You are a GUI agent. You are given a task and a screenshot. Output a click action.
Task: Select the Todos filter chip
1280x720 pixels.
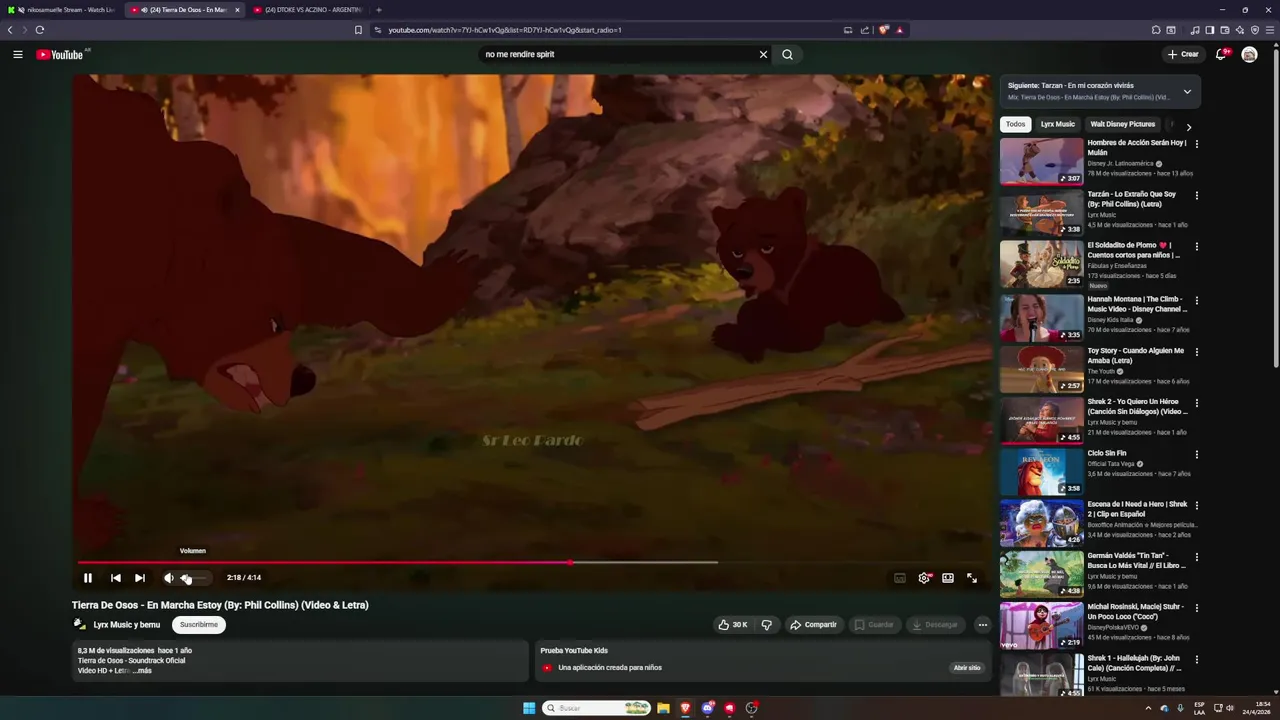pos(1016,124)
